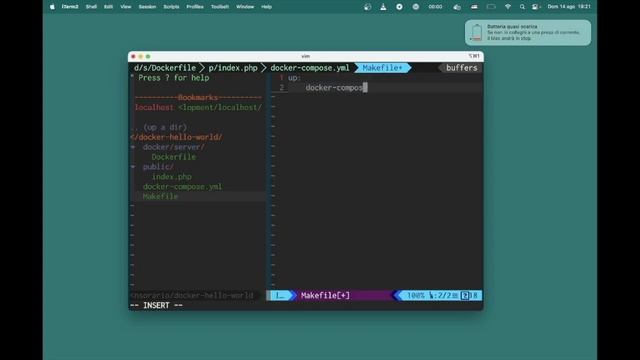Screen dimensions: 640x360
Task: Click the insert mode indicator in statusline
Action: click(x=280, y=296)
